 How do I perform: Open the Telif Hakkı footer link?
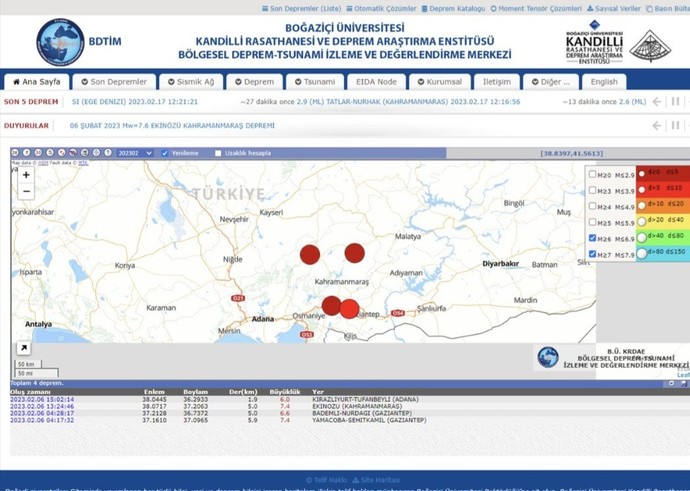pyautogui.click(x=326, y=480)
